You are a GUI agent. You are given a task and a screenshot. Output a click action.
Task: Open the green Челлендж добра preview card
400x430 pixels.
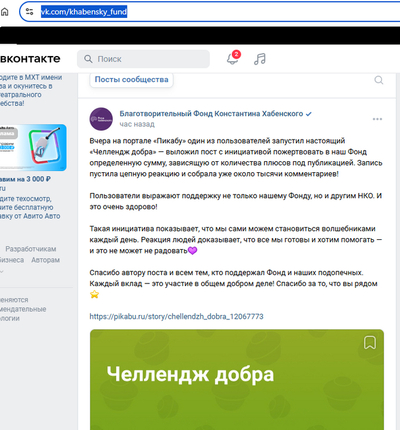(x=237, y=380)
